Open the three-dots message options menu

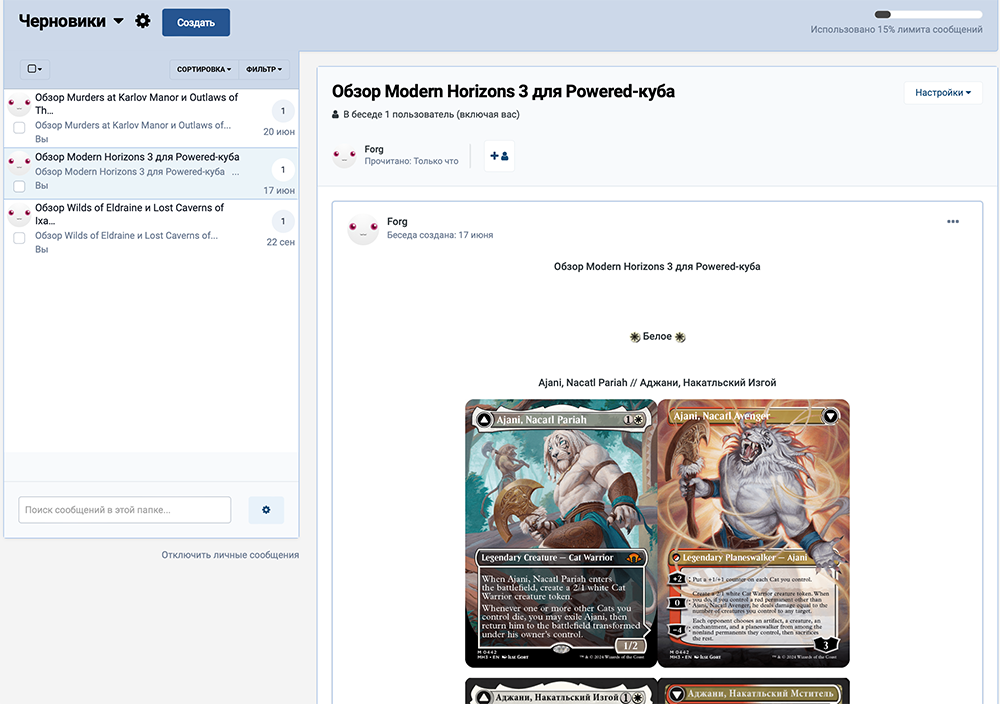pyautogui.click(x=952, y=222)
